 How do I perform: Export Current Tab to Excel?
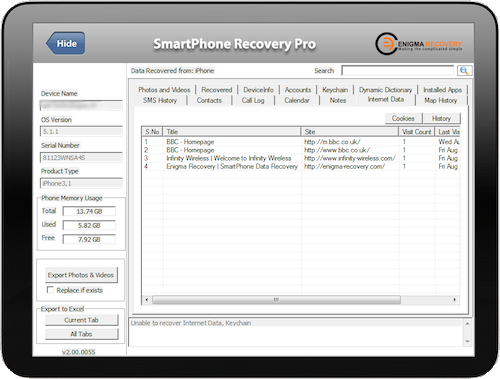pos(81,320)
